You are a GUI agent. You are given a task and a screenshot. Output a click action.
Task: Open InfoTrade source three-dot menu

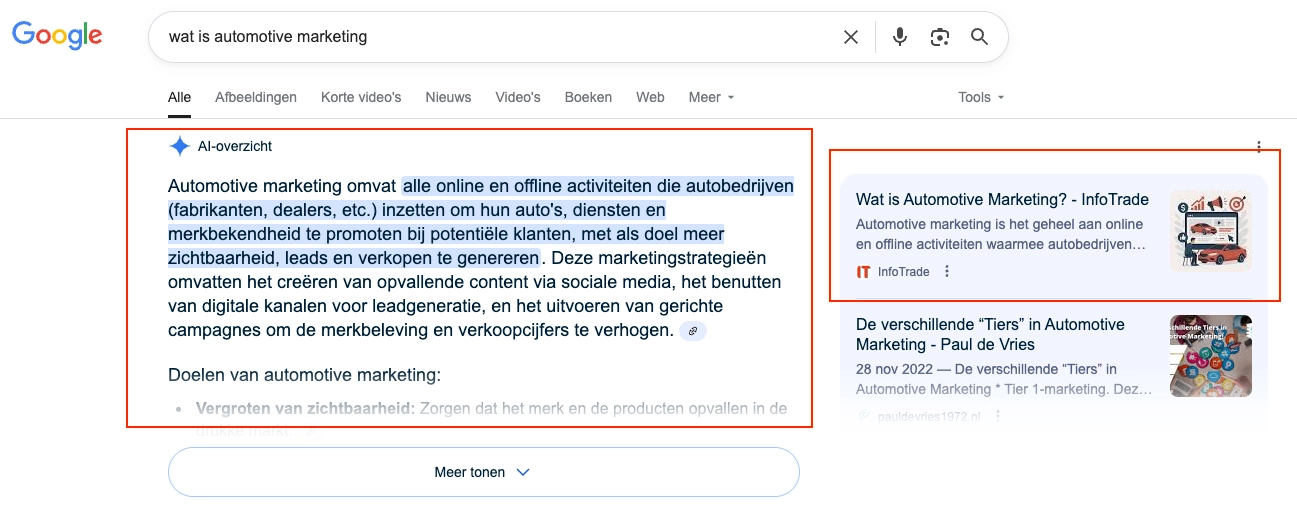(947, 271)
